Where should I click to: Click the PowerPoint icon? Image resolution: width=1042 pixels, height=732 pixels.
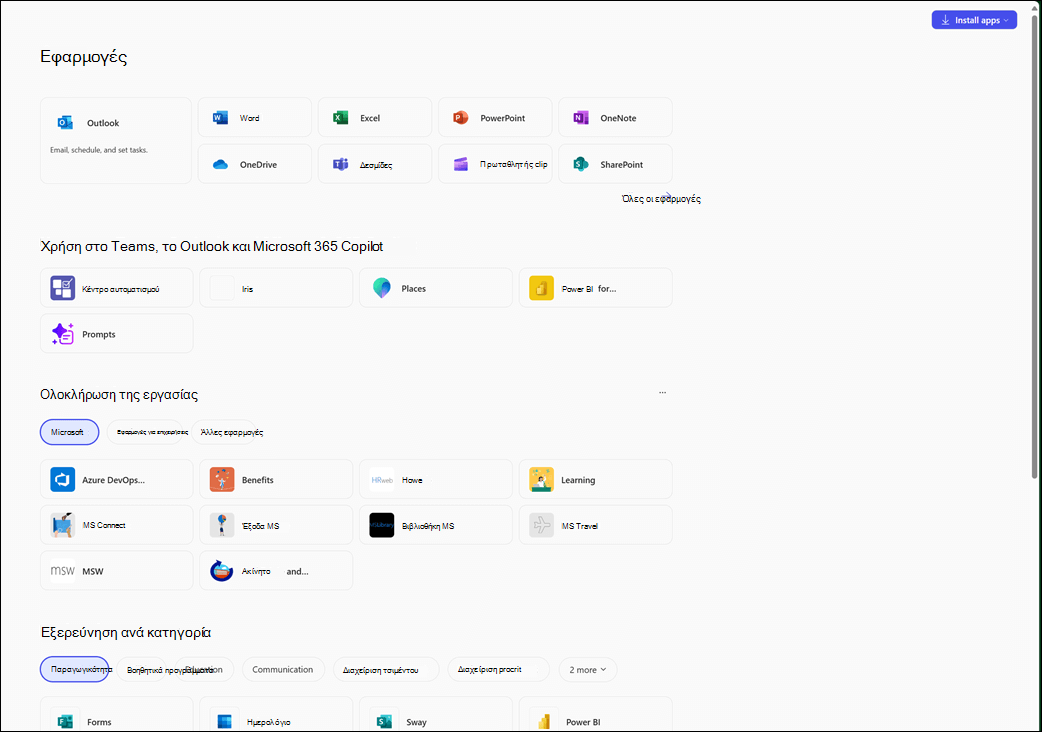coord(461,118)
